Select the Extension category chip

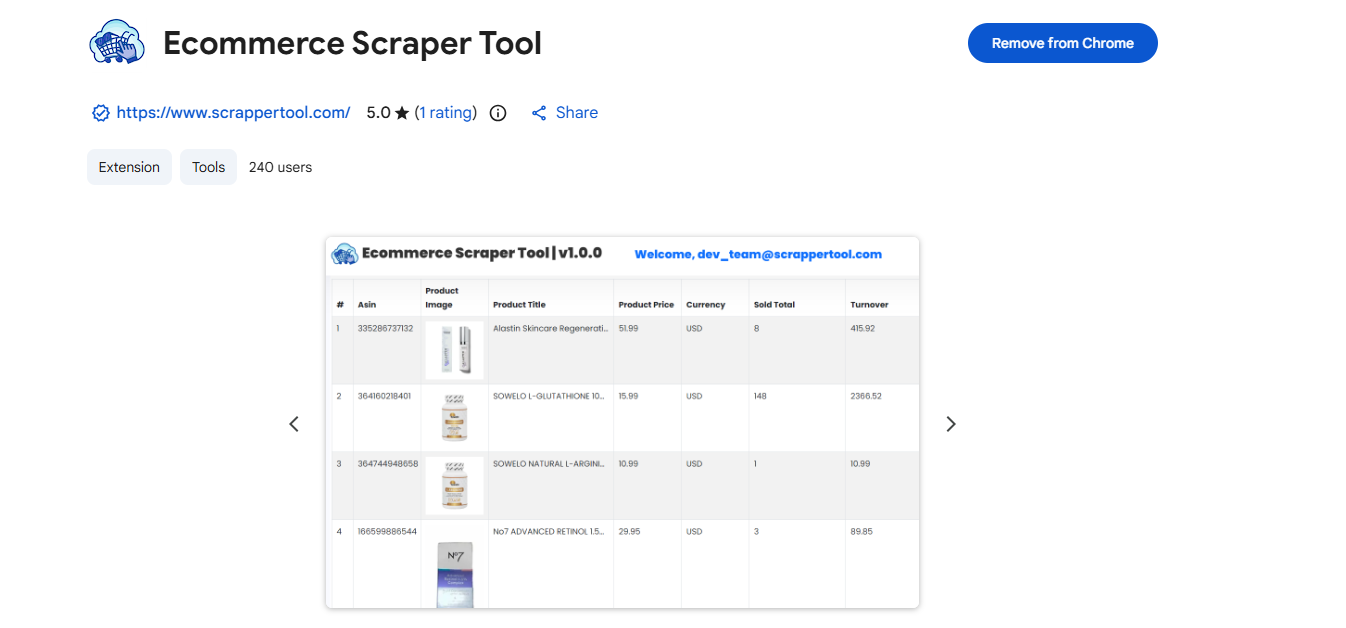(129, 166)
